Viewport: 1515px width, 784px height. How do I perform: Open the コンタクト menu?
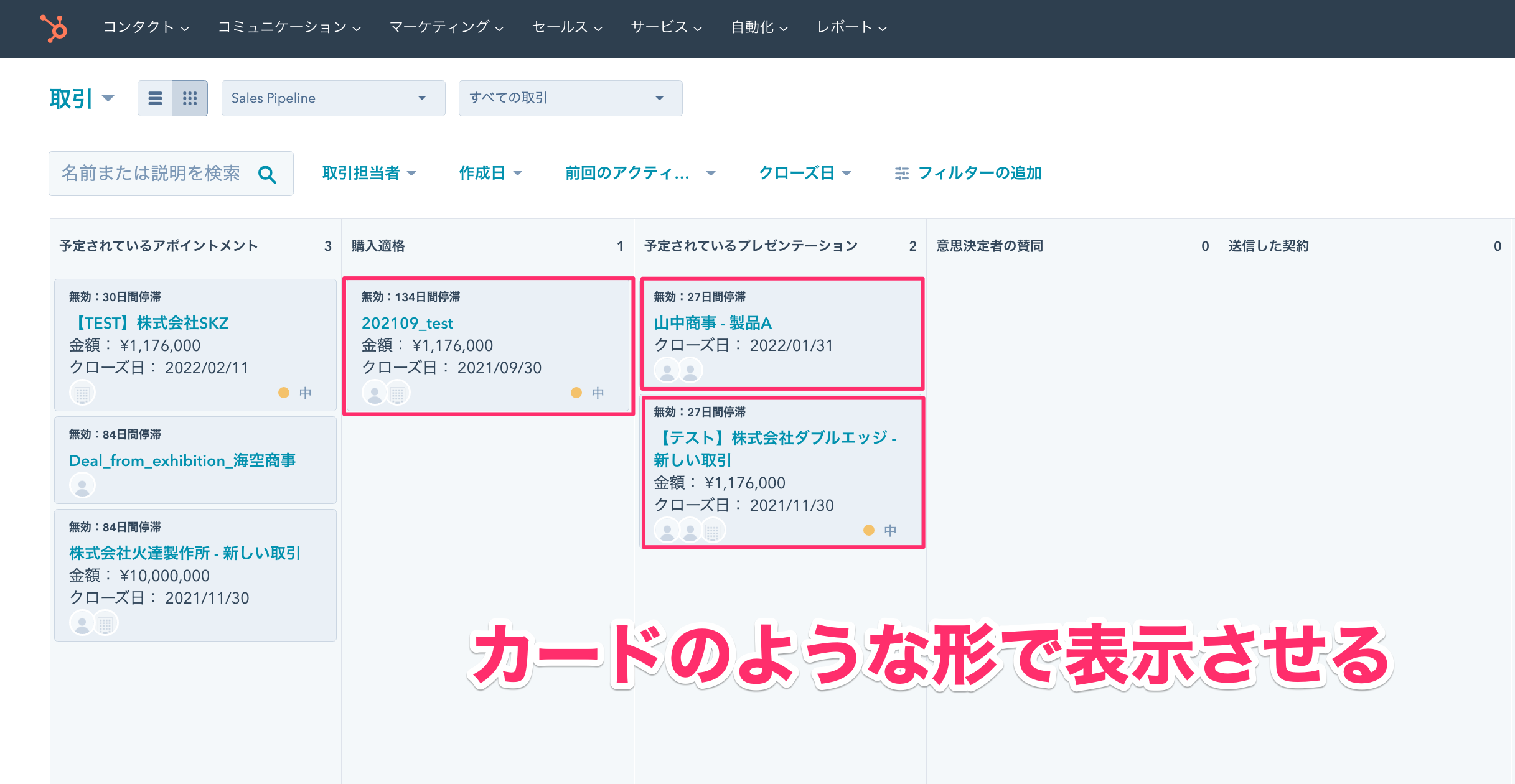click(x=146, y=27)
